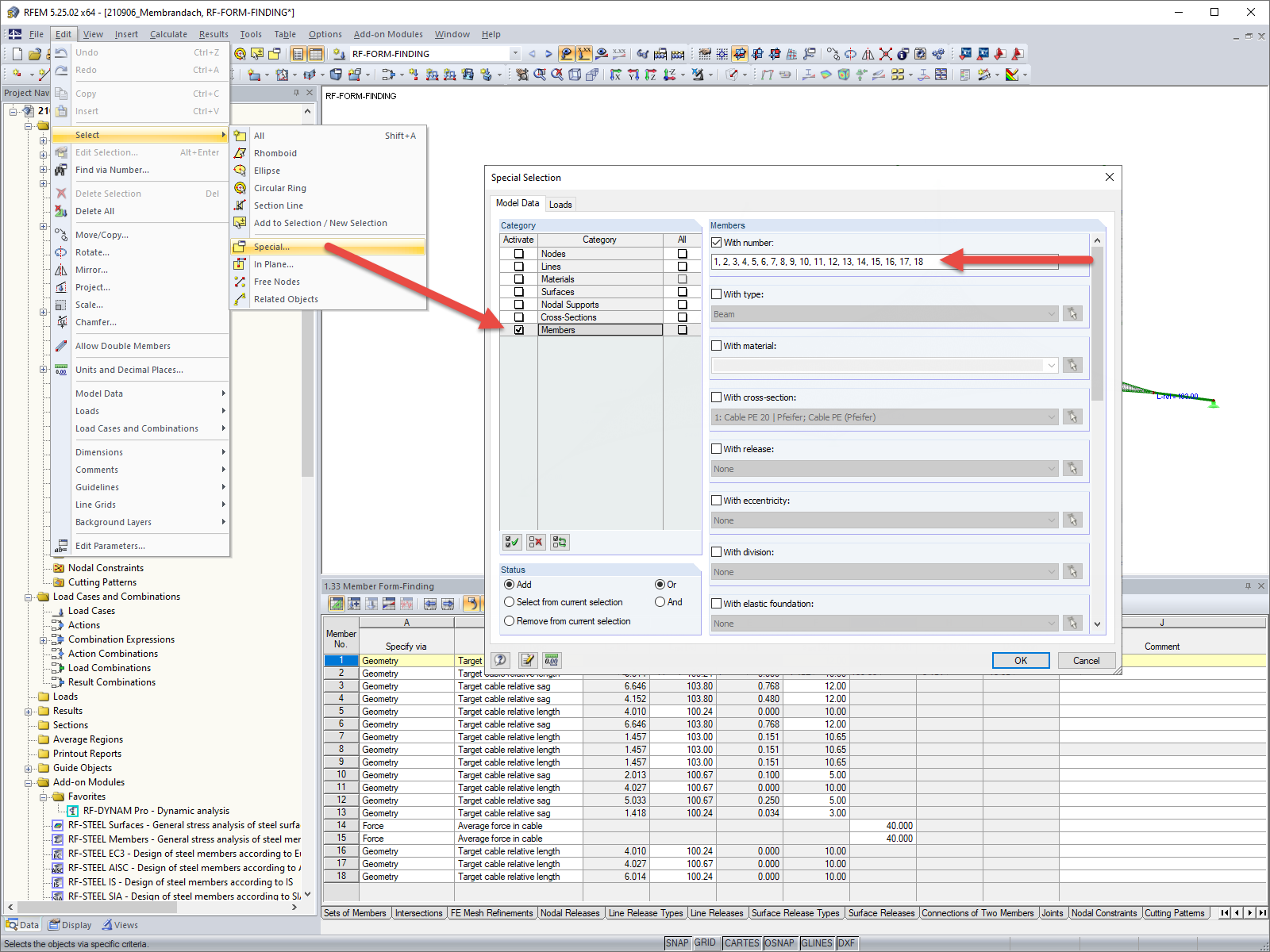Invert category selection using the swap icon
The width and height of the screenshot is (1270, 952).
[x=560, y=541]
